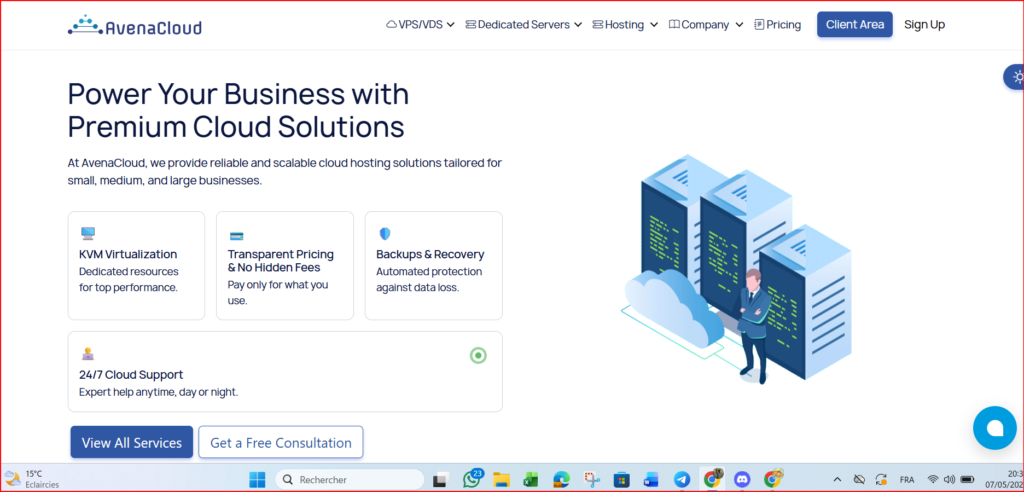Image resolution: width=1024 pixels, height=492 pixels.
Task: Click 'Automated protection against data loss' text
Action: pos(429,279)
